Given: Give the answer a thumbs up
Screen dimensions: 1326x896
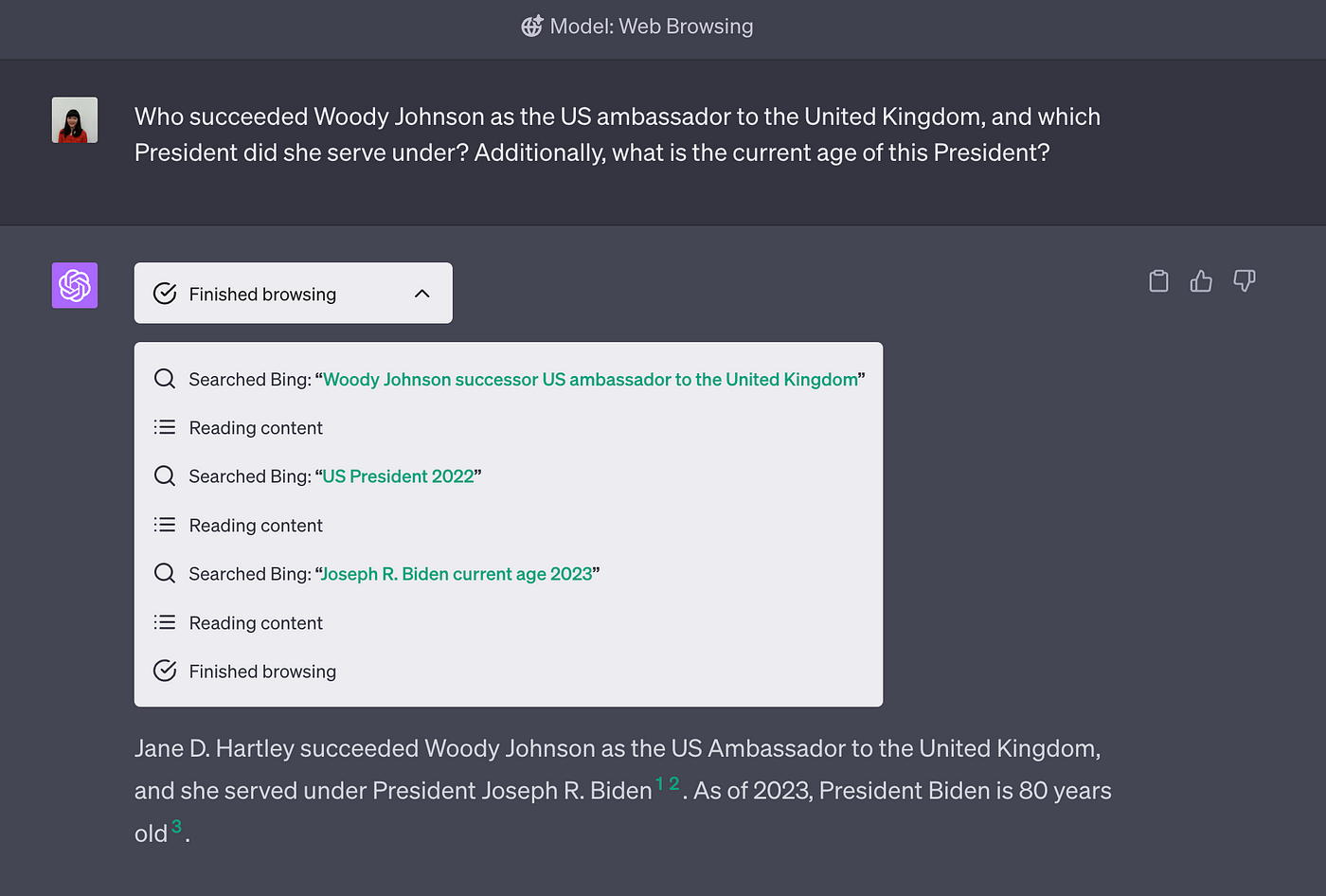Looking at the screenshot, I should tap(1201, 281).
